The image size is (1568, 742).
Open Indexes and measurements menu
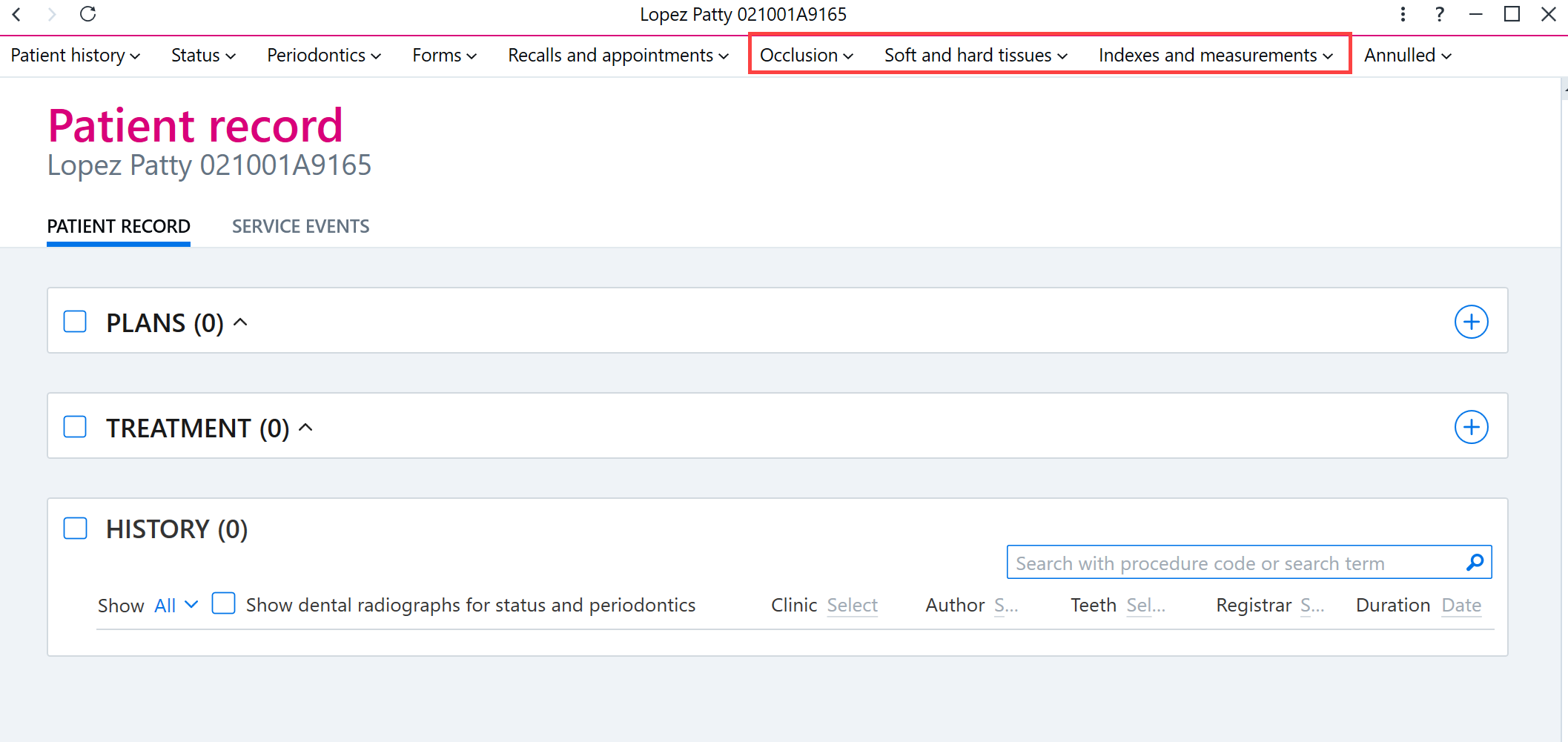pyautogui.click(x=1216, y=56)
